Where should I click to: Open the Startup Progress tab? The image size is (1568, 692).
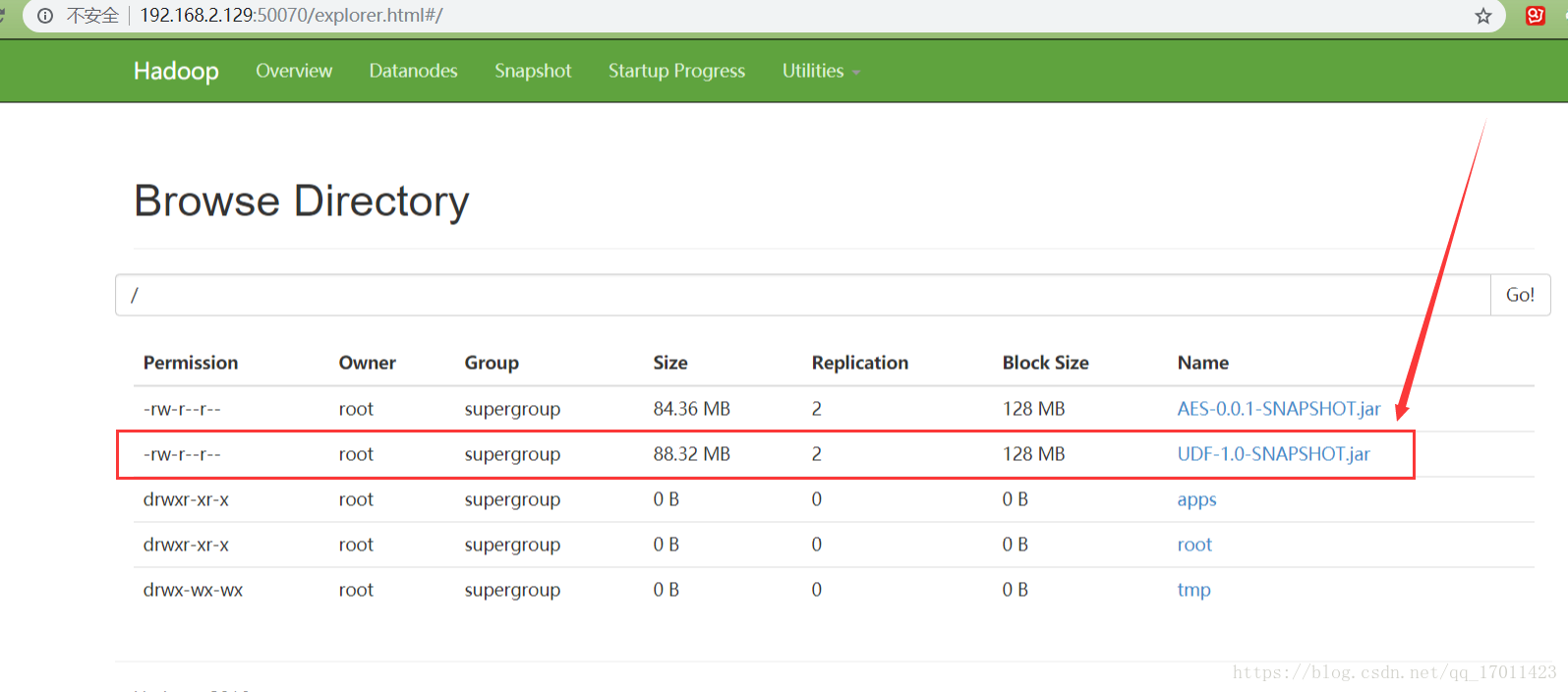(x=676, y=71)
